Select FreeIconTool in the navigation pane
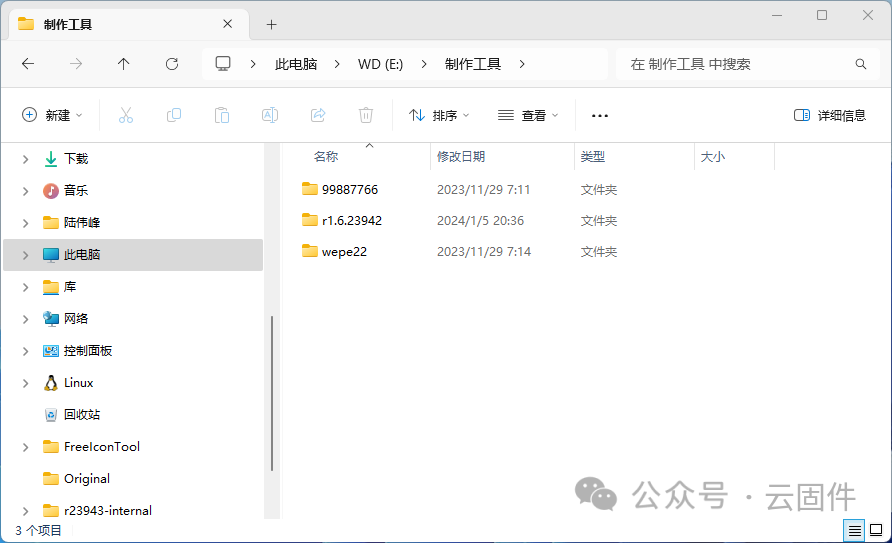 coord(101,447)
